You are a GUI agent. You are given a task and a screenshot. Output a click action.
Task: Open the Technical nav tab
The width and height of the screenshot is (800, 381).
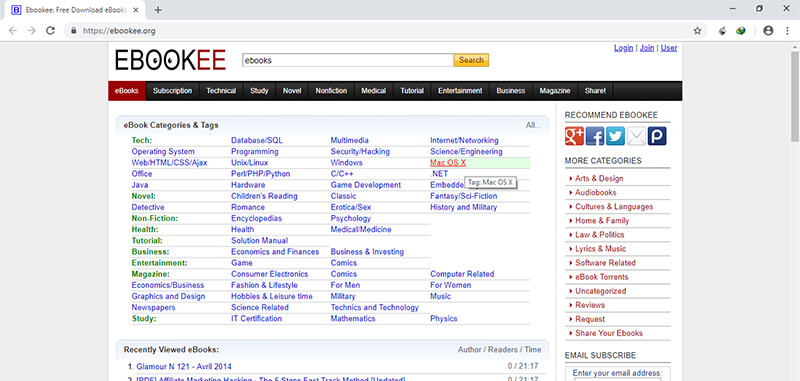[x=221, y=91]
